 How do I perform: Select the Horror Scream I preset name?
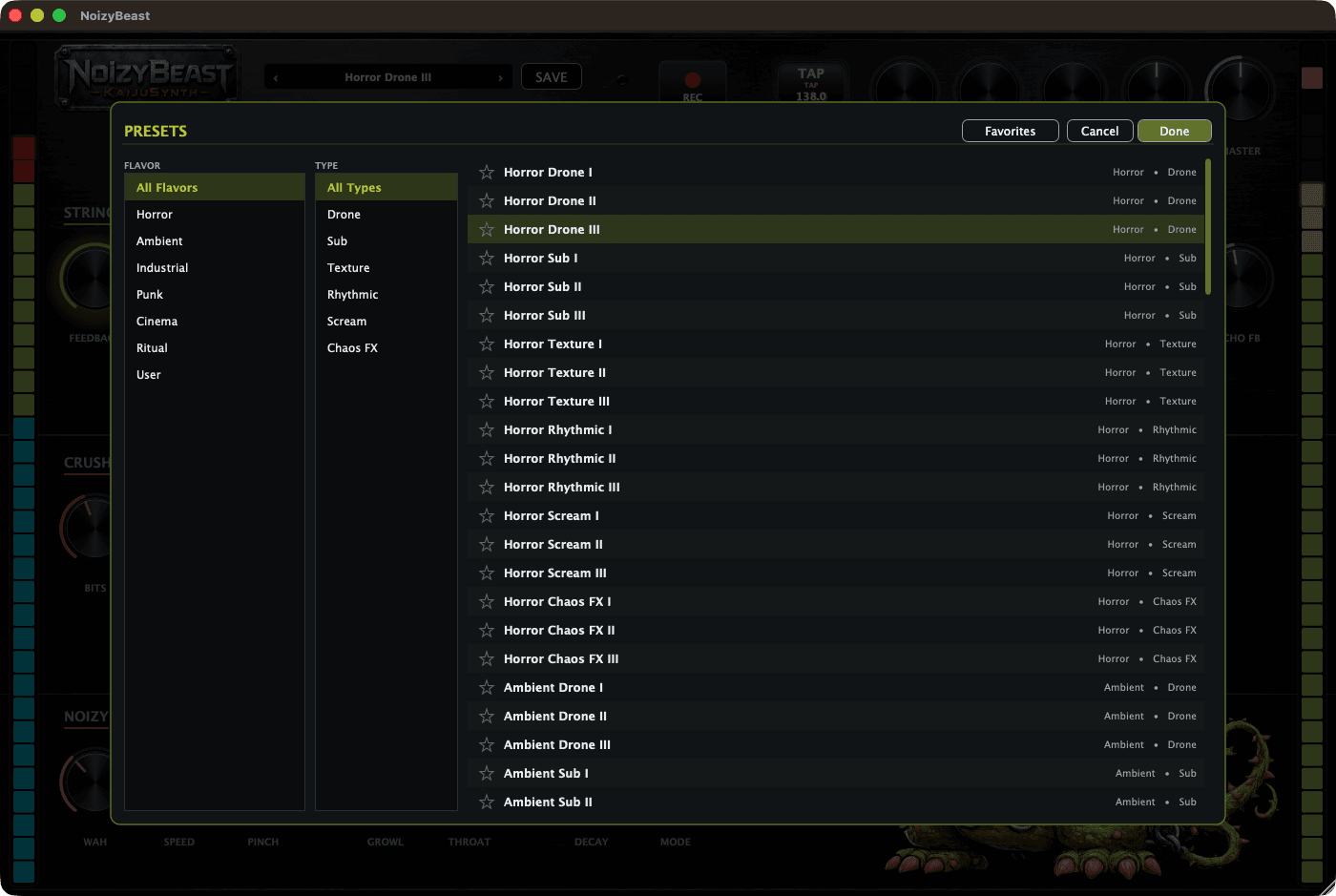552,516
